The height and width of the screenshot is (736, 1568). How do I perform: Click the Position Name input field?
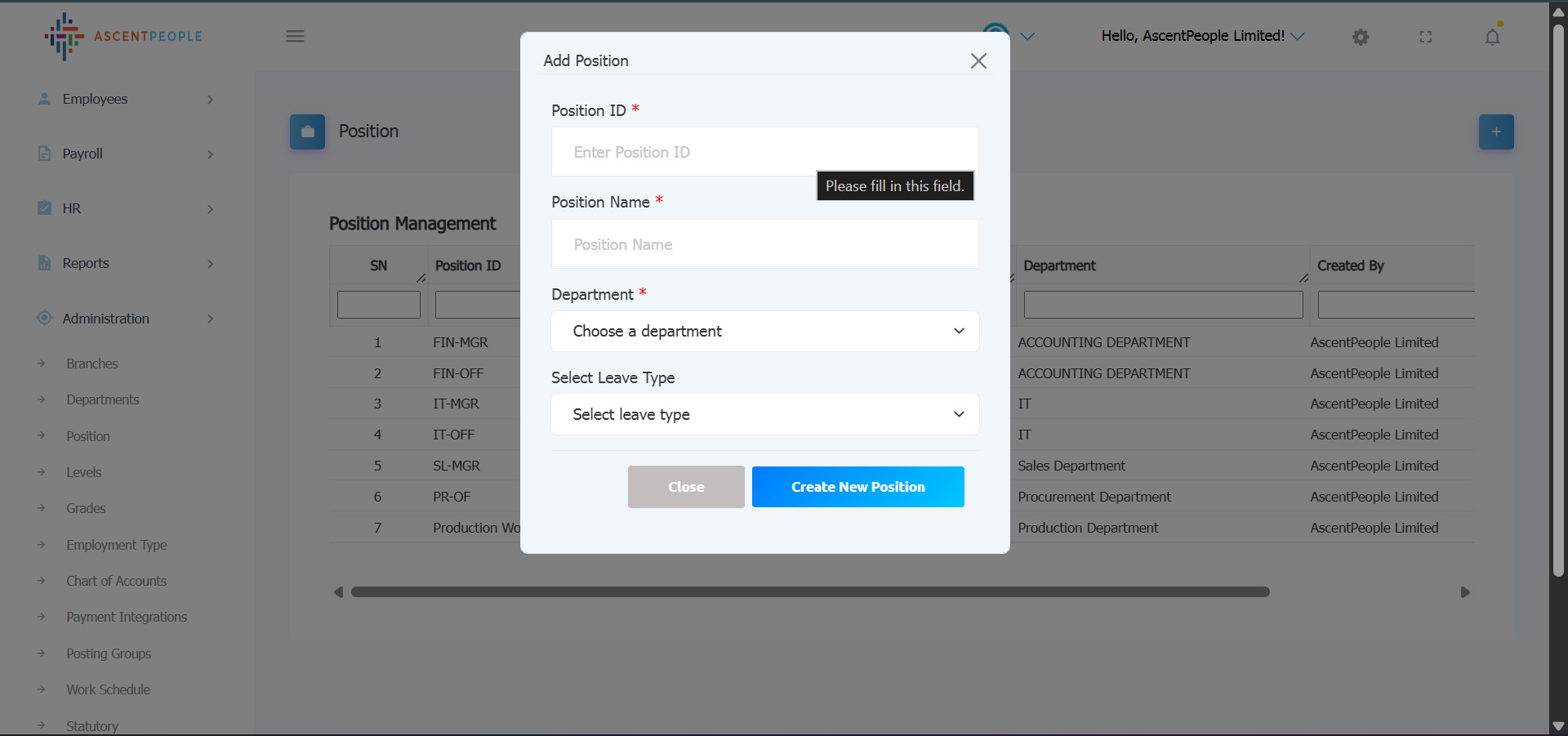point(764,244)
